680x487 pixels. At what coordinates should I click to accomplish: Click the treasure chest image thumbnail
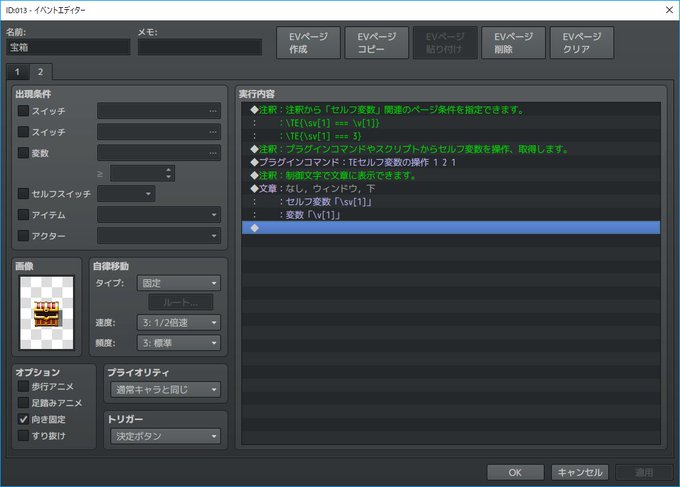[47, 313]
